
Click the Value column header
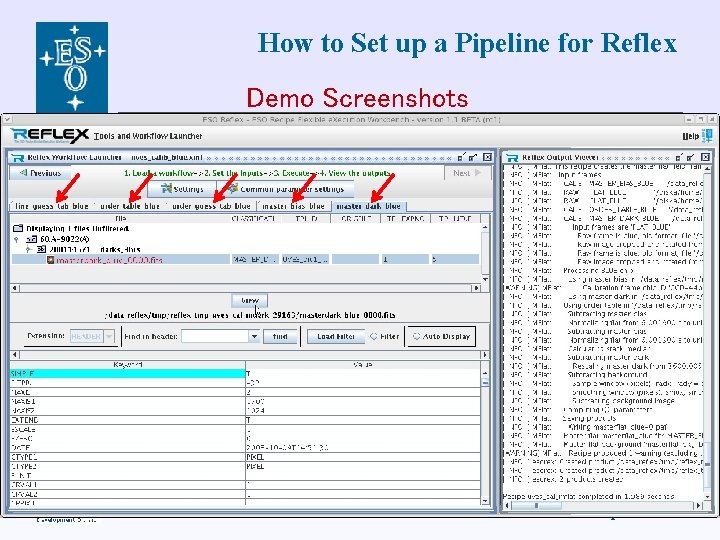point(363,365)
